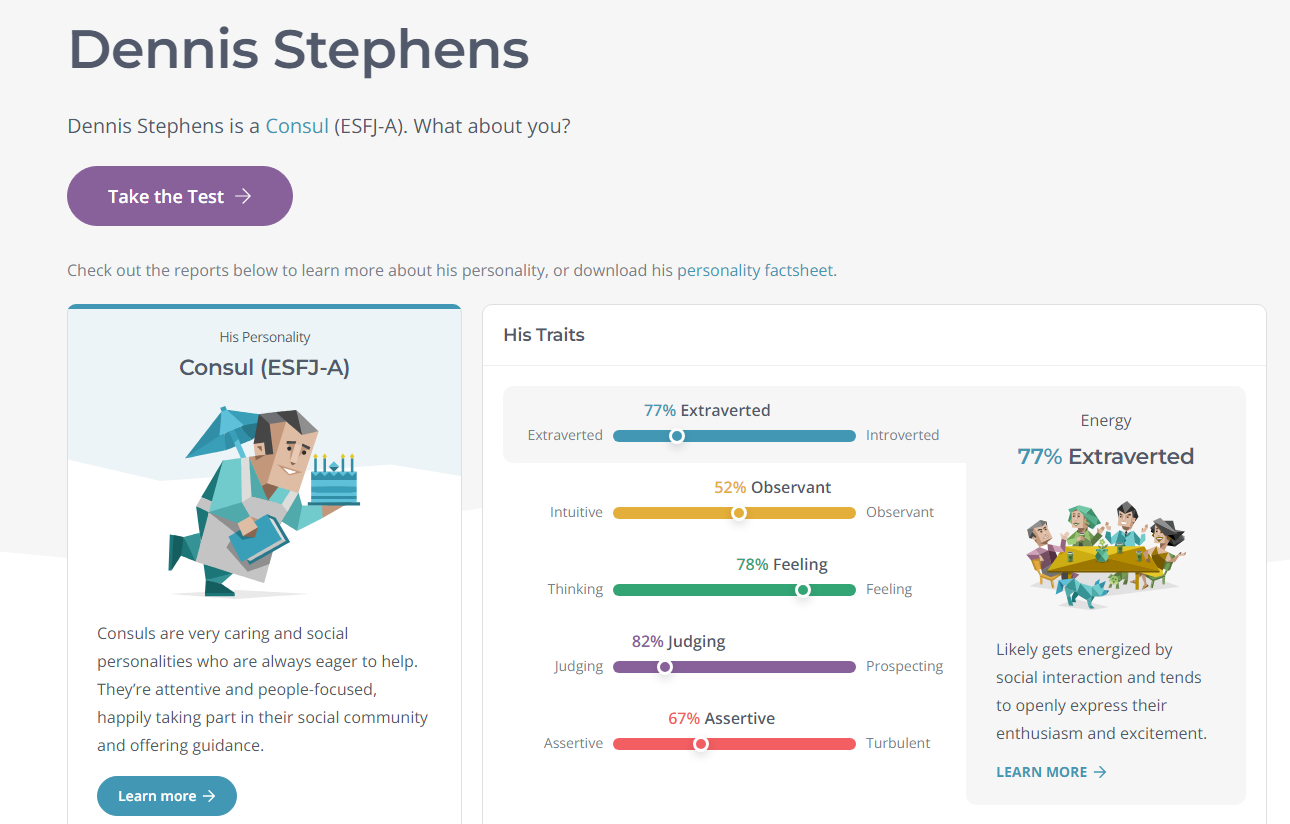Screen dimensions: 1290x824
Task: Click the Consul character illustration
Action: (x=262, y=500)
